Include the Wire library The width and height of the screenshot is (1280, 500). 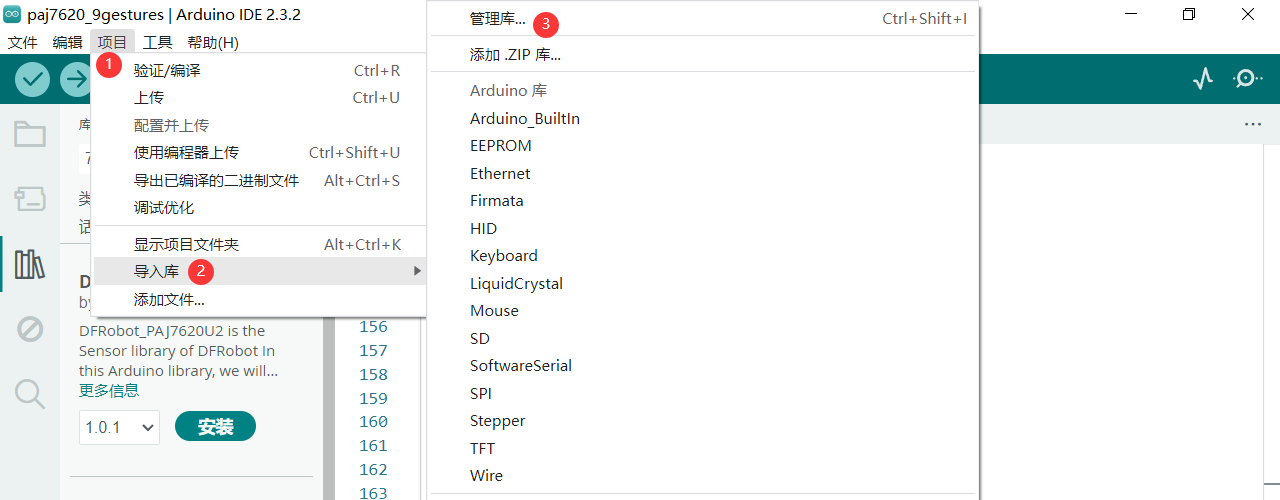pos(703,475)
